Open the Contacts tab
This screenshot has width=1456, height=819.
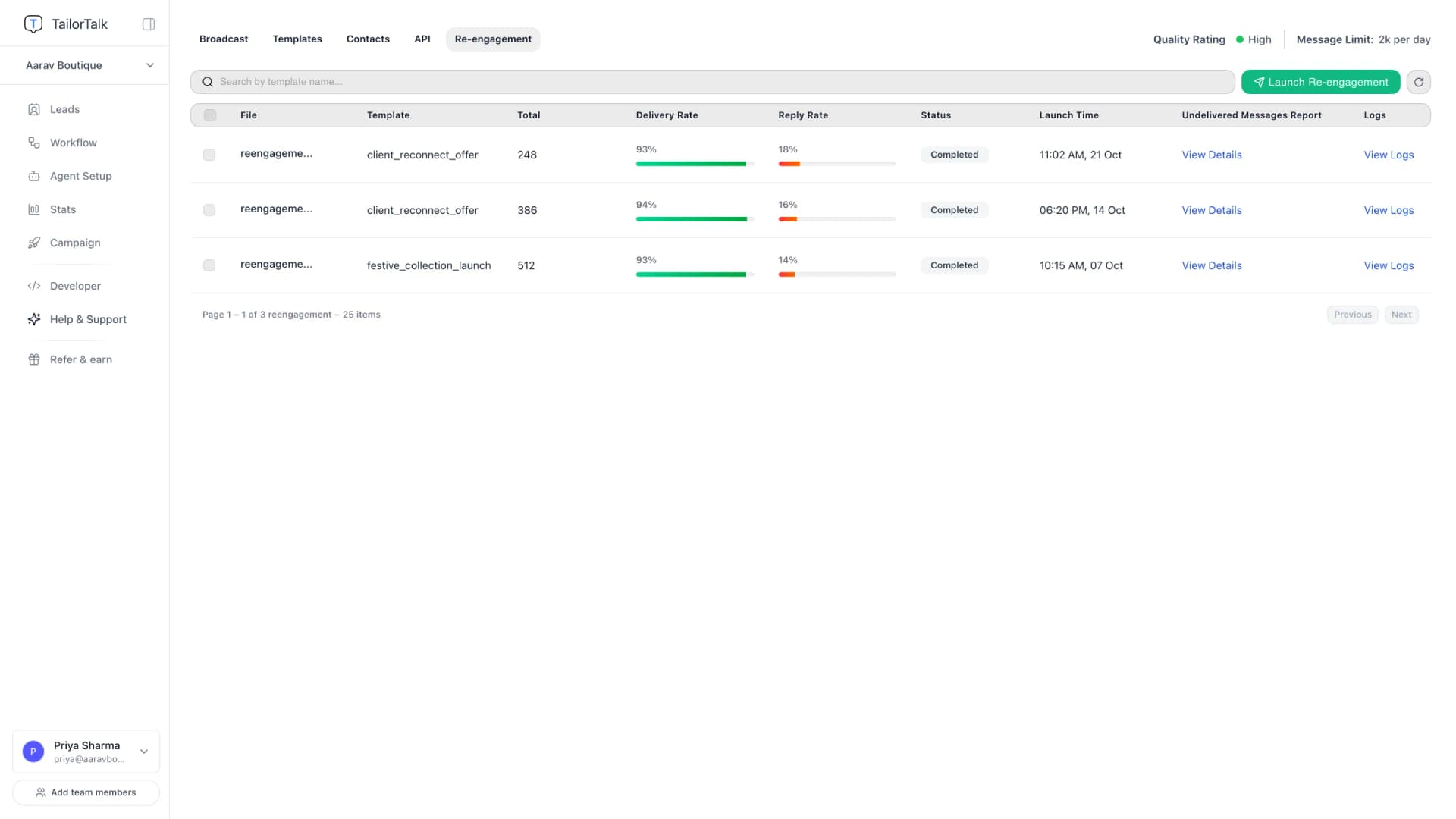(368, 39)
